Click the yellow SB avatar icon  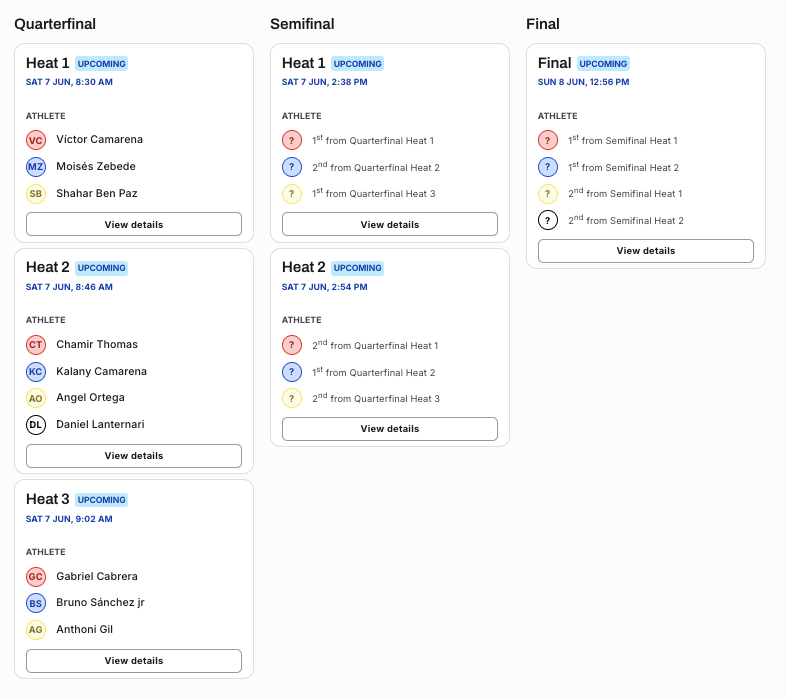[36, 194]
